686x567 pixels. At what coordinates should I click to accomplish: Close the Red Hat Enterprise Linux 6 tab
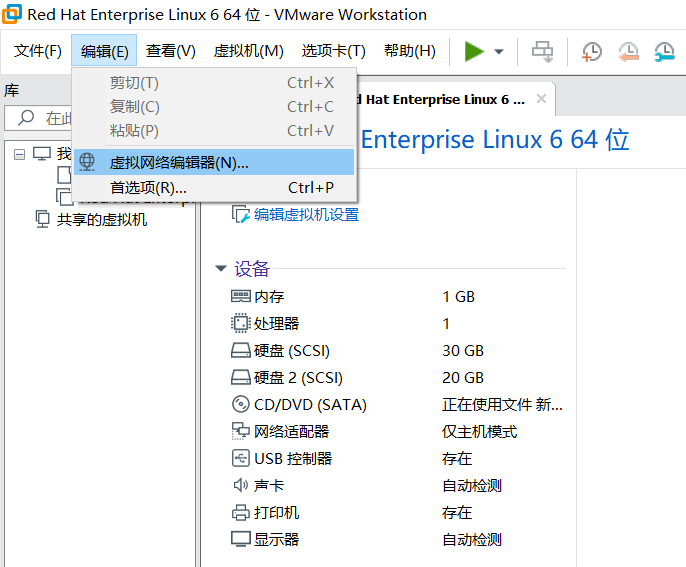pyautogui.click(x=541, y=99)
